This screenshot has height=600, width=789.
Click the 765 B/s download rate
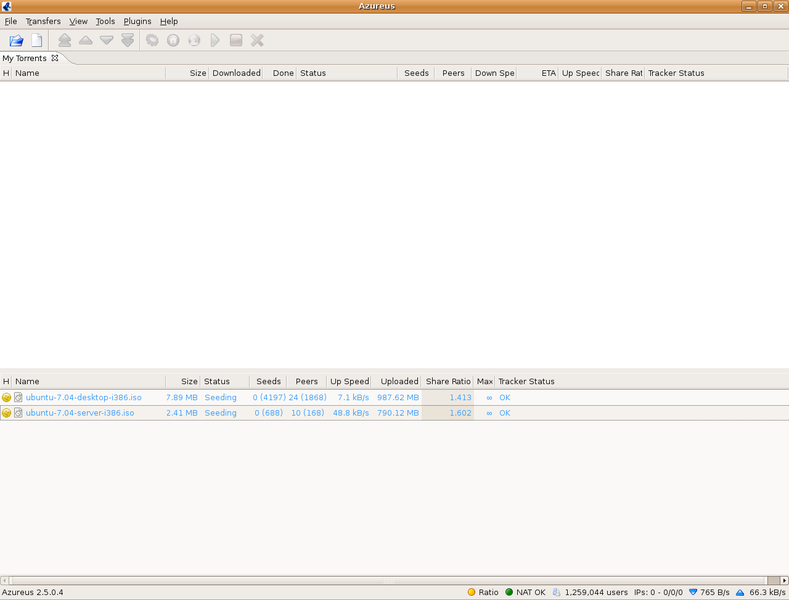[715, 592]
